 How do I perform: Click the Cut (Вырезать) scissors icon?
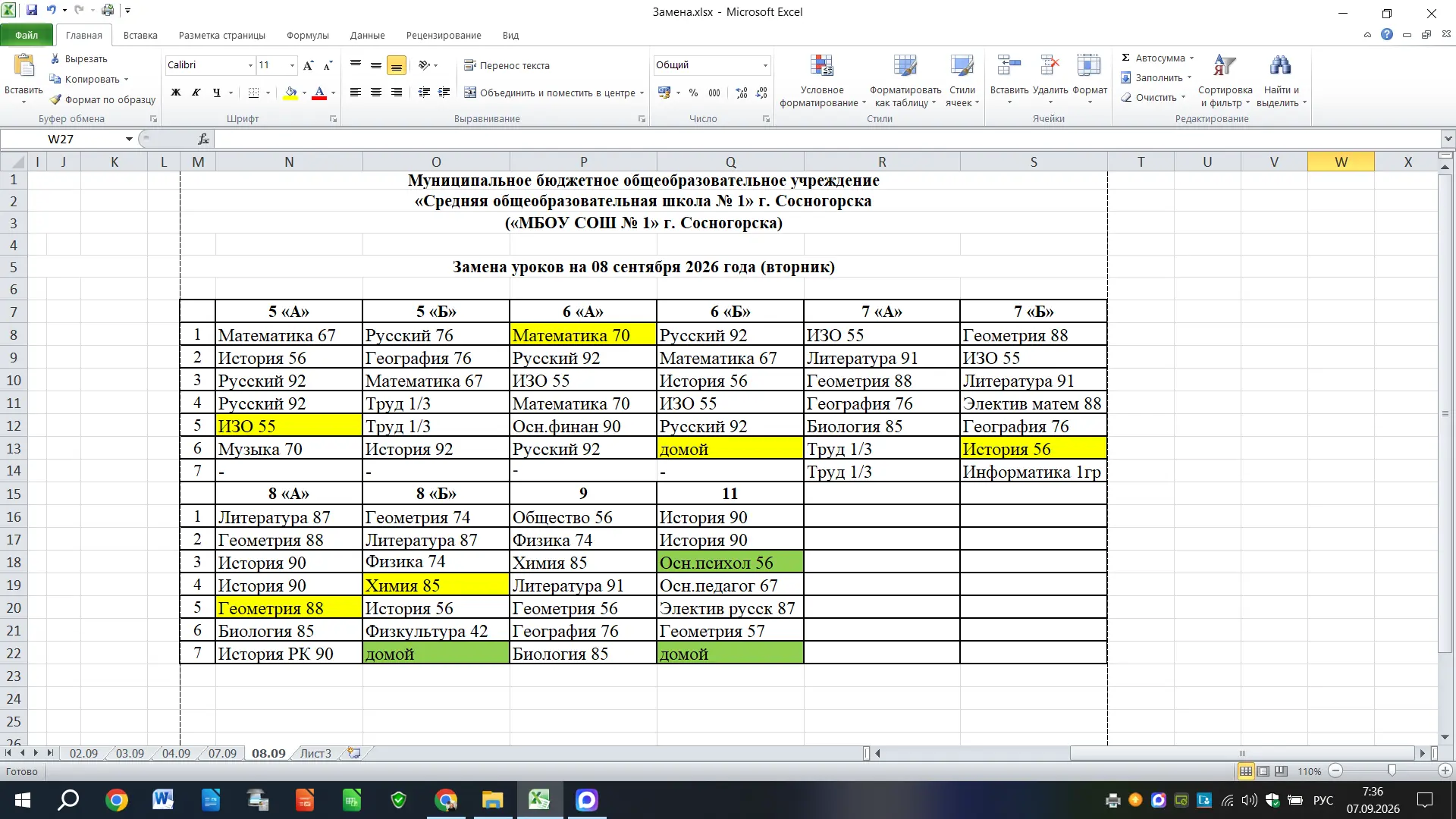(55, 58)
